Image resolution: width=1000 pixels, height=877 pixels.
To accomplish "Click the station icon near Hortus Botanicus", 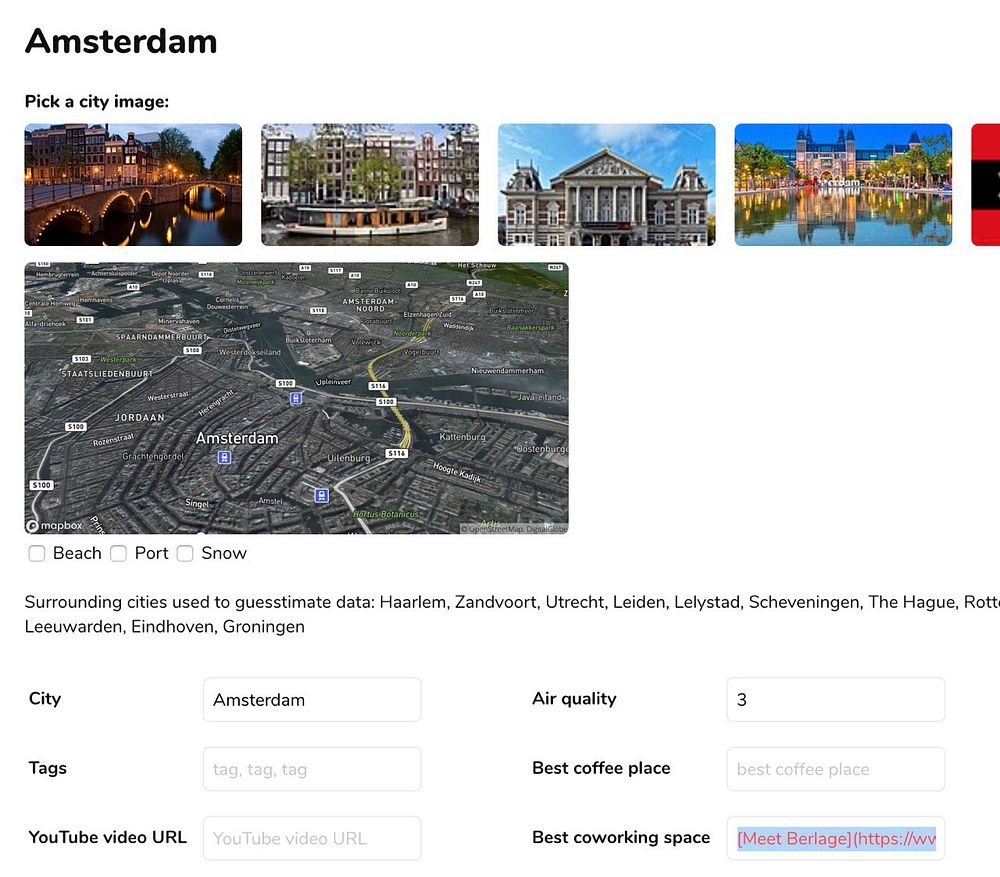I will coord(322,496).
